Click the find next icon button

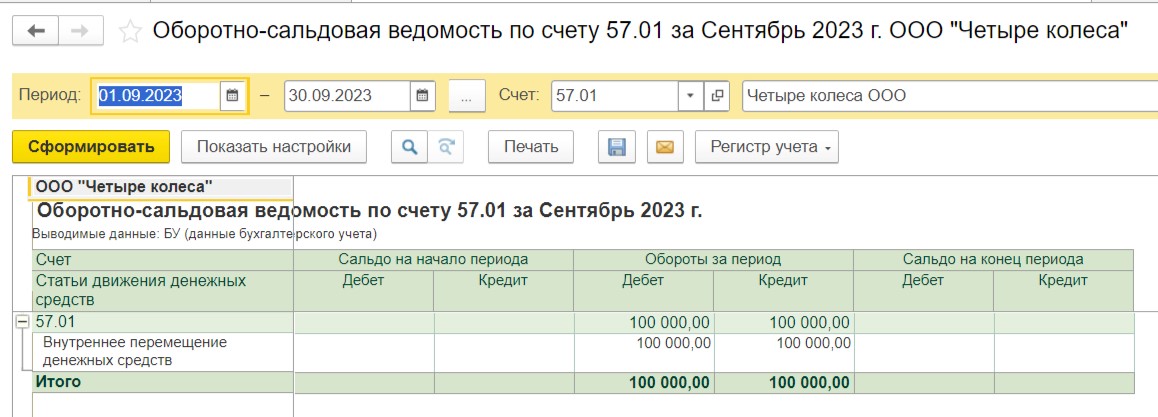pos(445,146)
